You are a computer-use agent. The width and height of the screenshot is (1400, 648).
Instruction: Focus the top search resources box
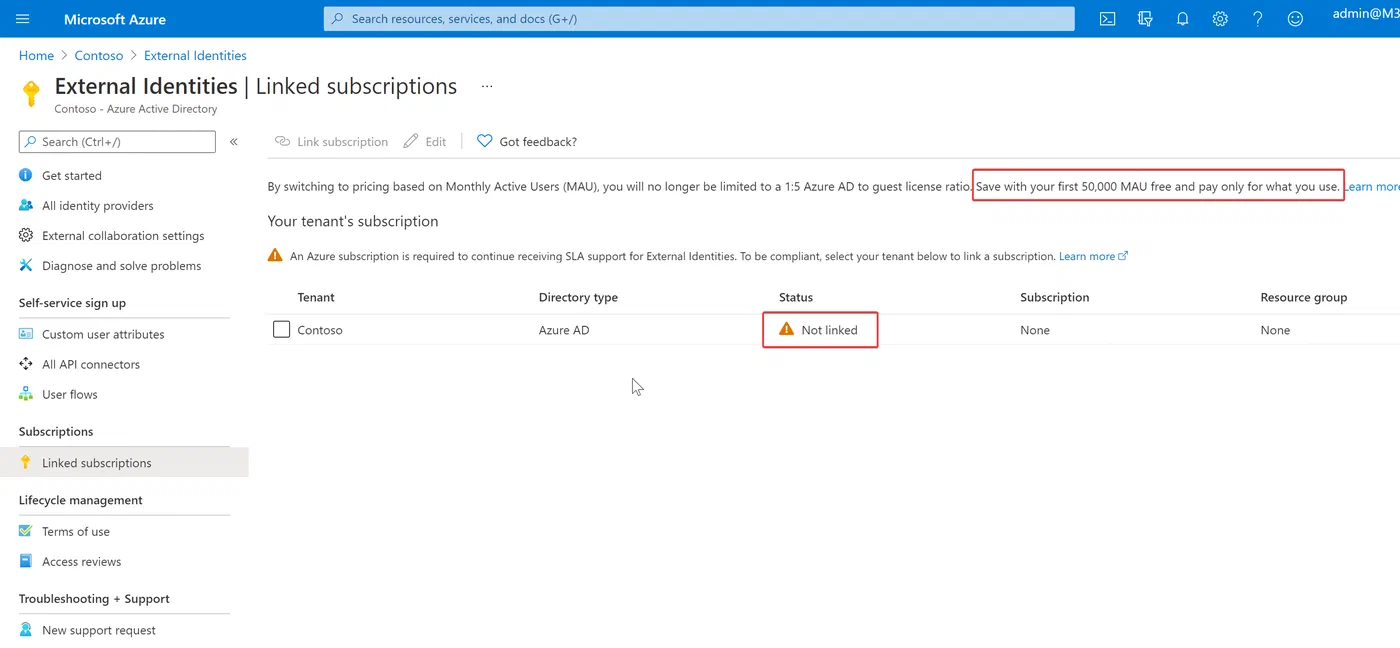coord(699,19)
